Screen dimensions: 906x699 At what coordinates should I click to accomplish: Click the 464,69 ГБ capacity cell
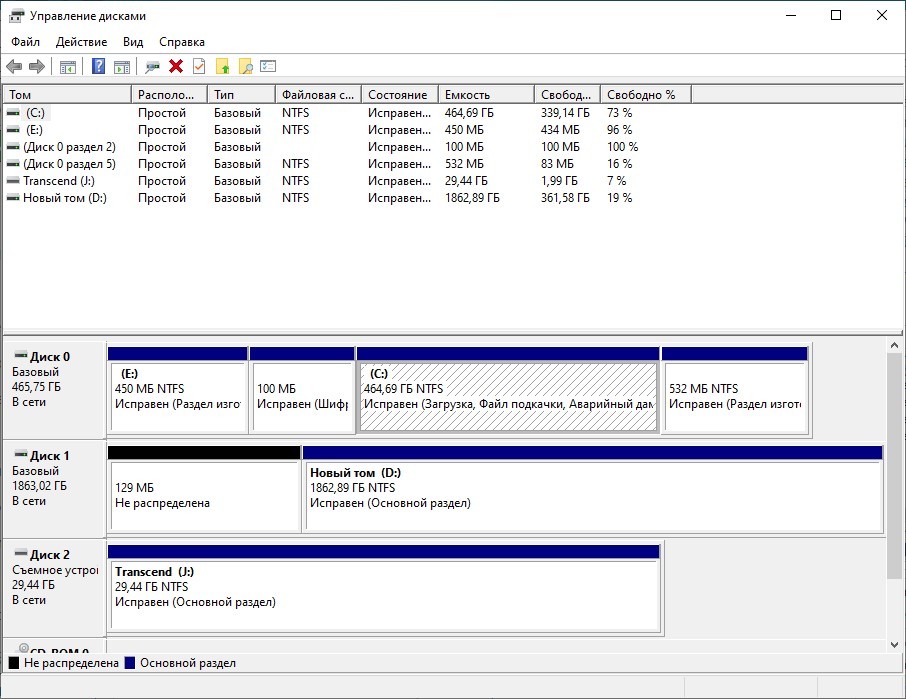[x=469, y=113]
